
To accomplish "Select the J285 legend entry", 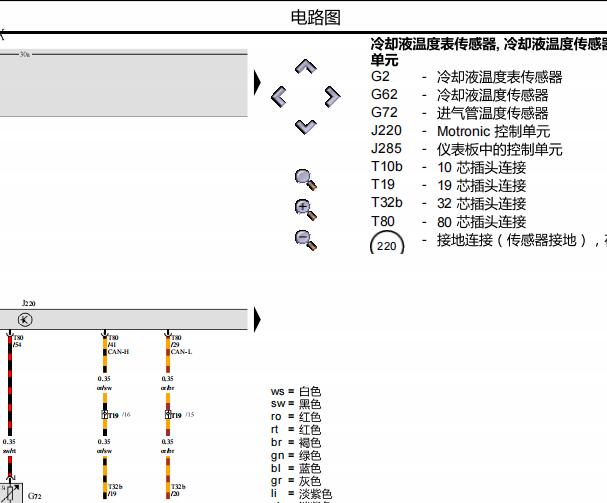I will (466, 149).
